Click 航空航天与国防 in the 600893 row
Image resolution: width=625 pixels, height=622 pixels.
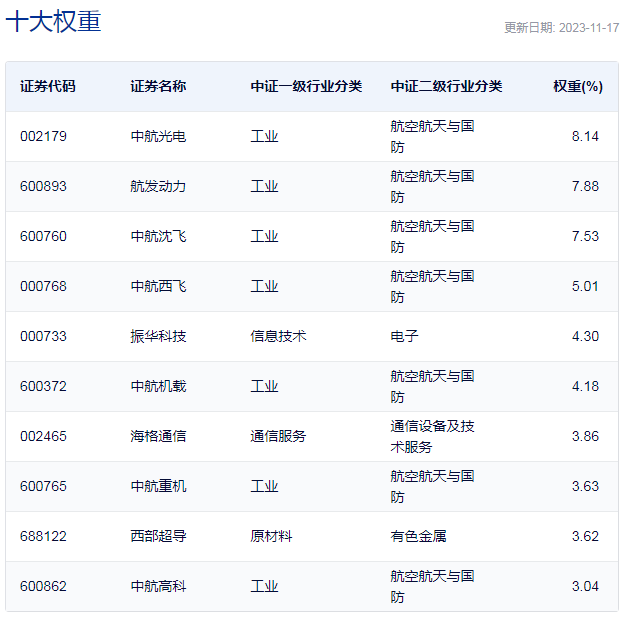(x=432, y=186)
